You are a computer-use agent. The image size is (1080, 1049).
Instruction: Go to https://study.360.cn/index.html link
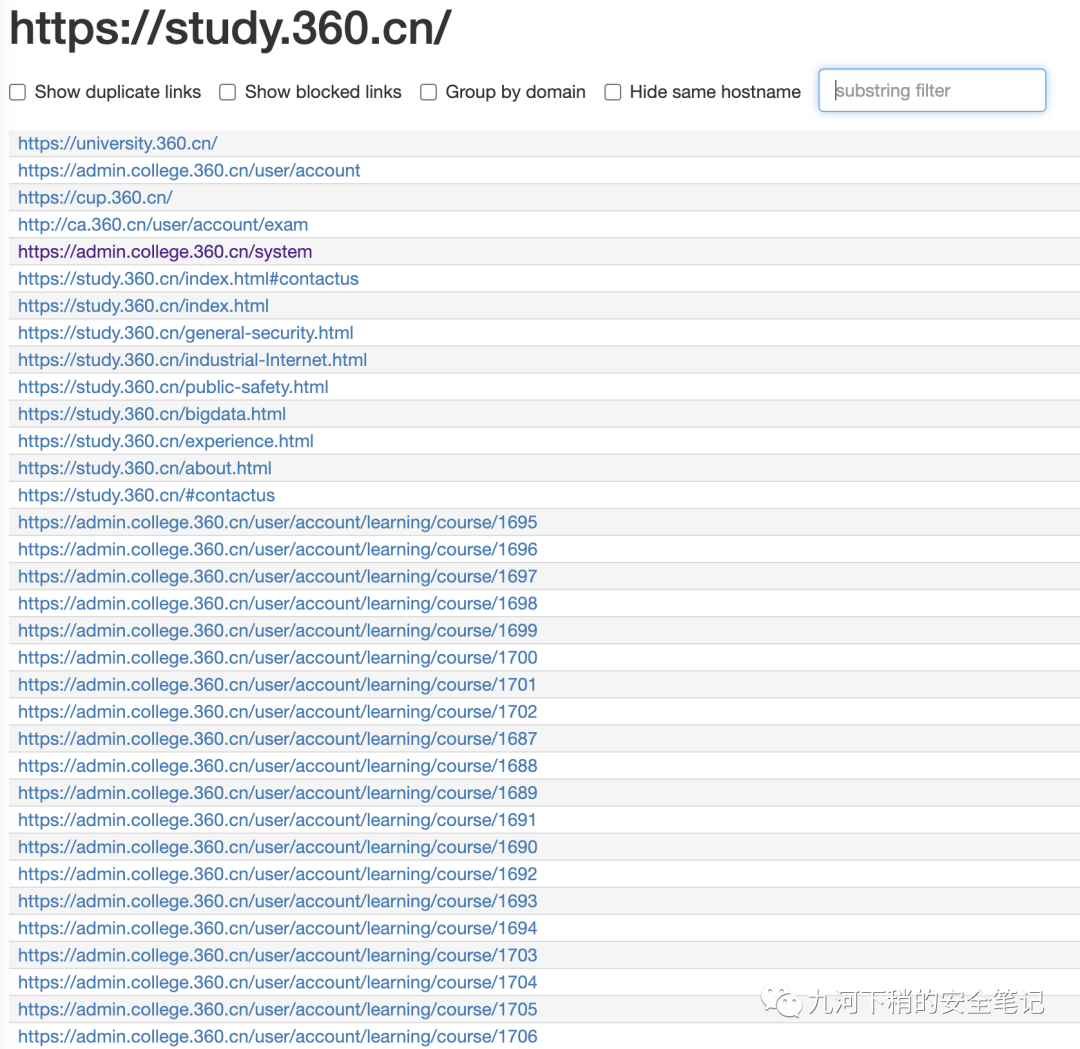click(143, 306)
